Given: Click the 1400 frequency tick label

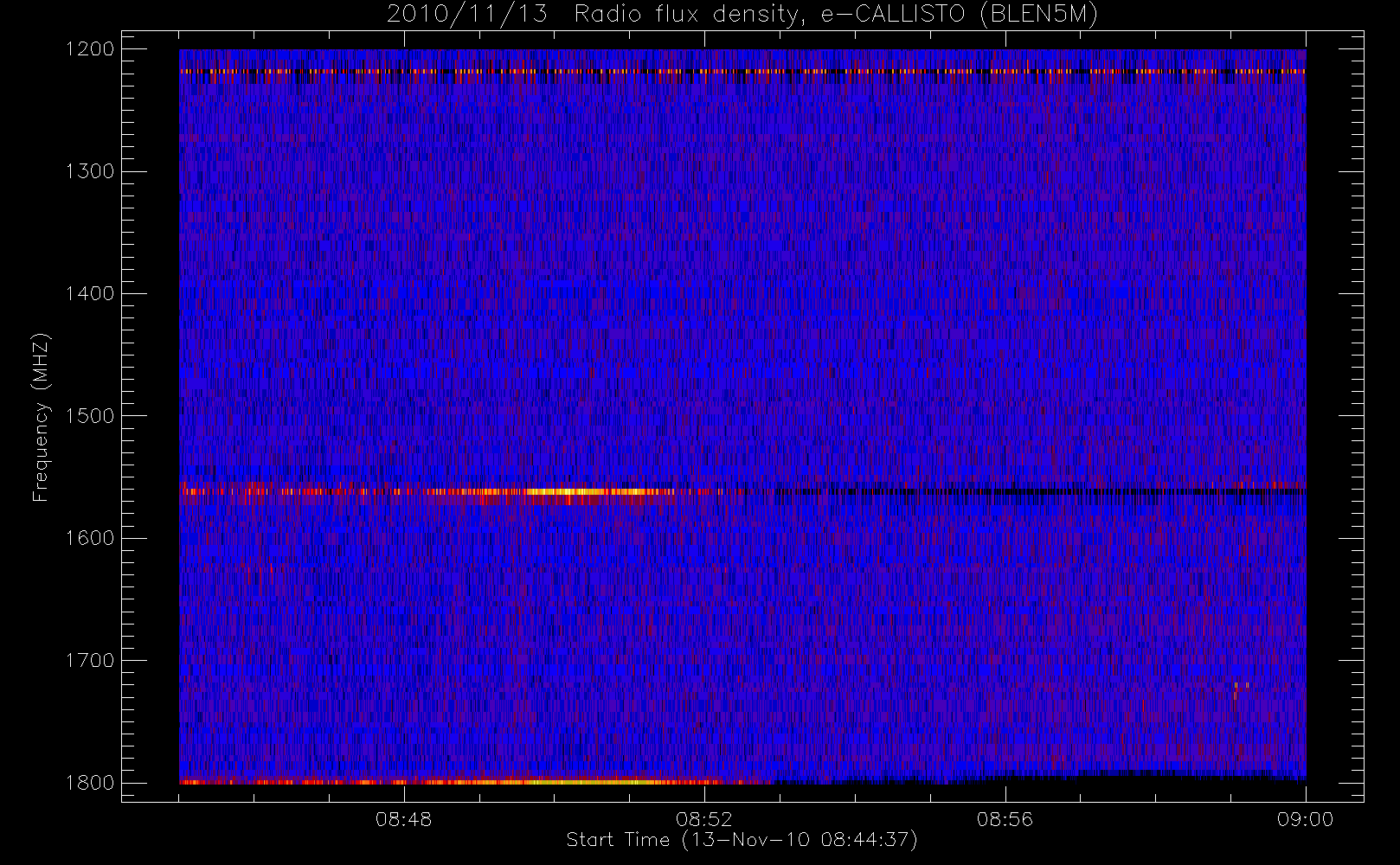Looking at the screenshot, I should (90, 293).
